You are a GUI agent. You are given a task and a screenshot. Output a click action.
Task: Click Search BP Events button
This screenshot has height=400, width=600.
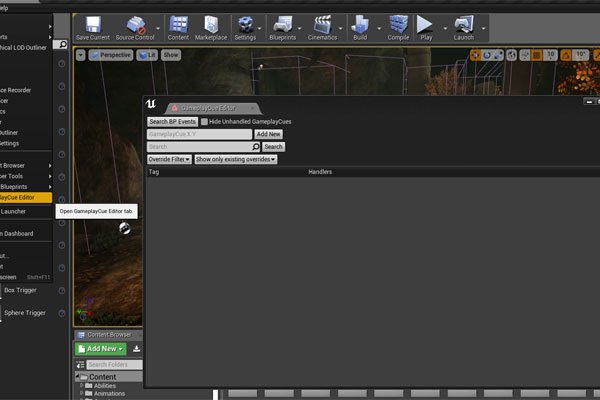click(173, 122)
